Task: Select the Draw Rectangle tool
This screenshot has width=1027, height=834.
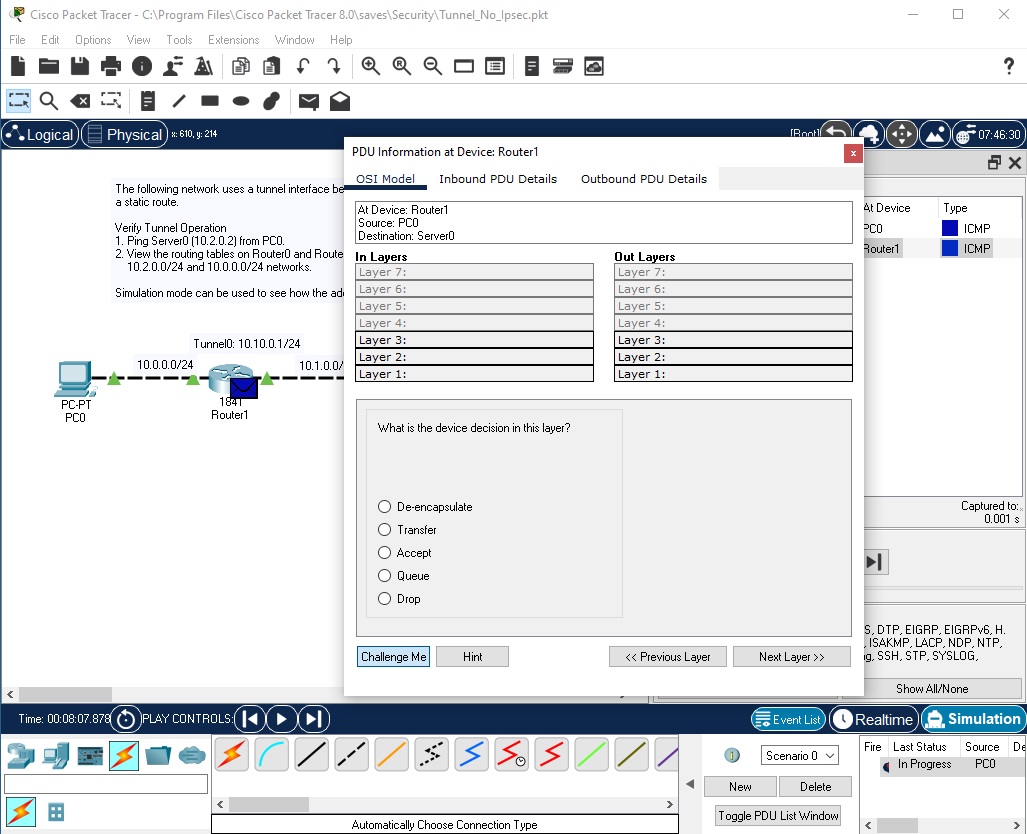Action: point(210,101)
